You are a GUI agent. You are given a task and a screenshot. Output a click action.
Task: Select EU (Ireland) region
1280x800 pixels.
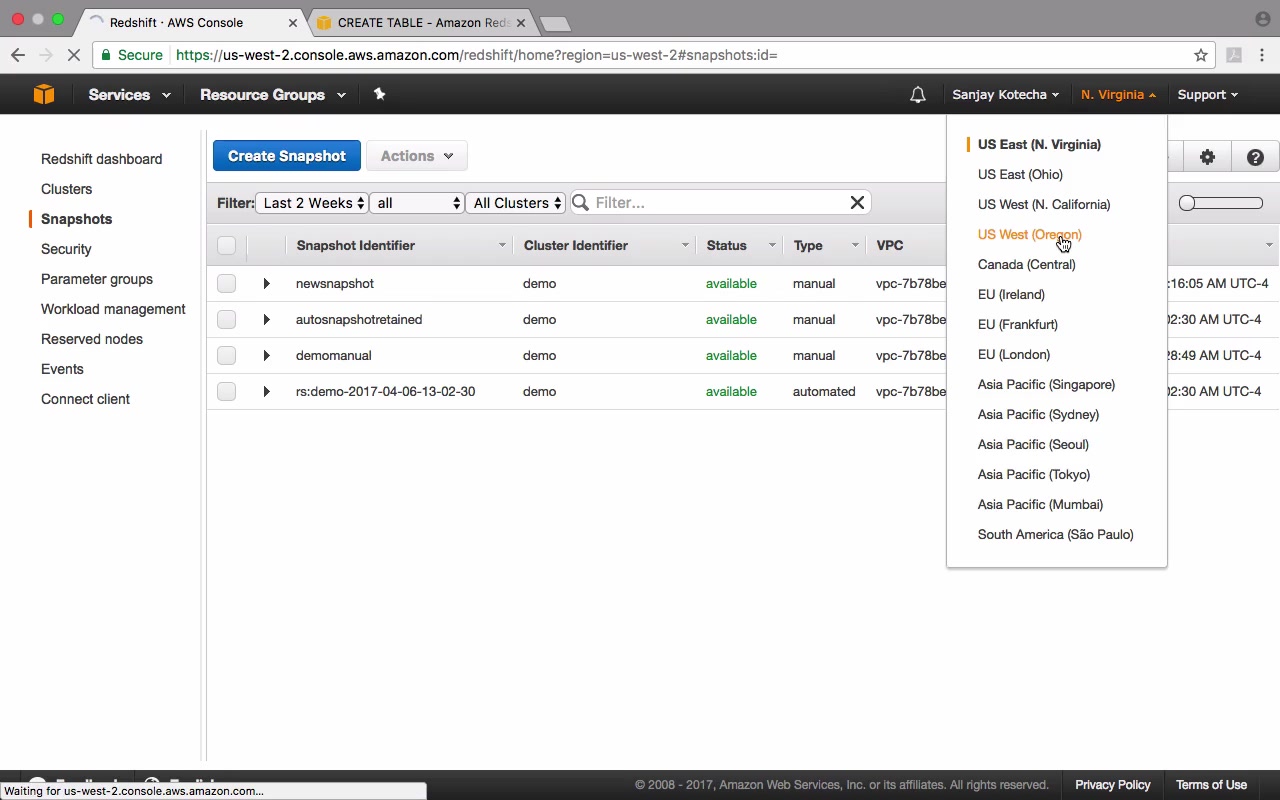(x=1011, y=294)
